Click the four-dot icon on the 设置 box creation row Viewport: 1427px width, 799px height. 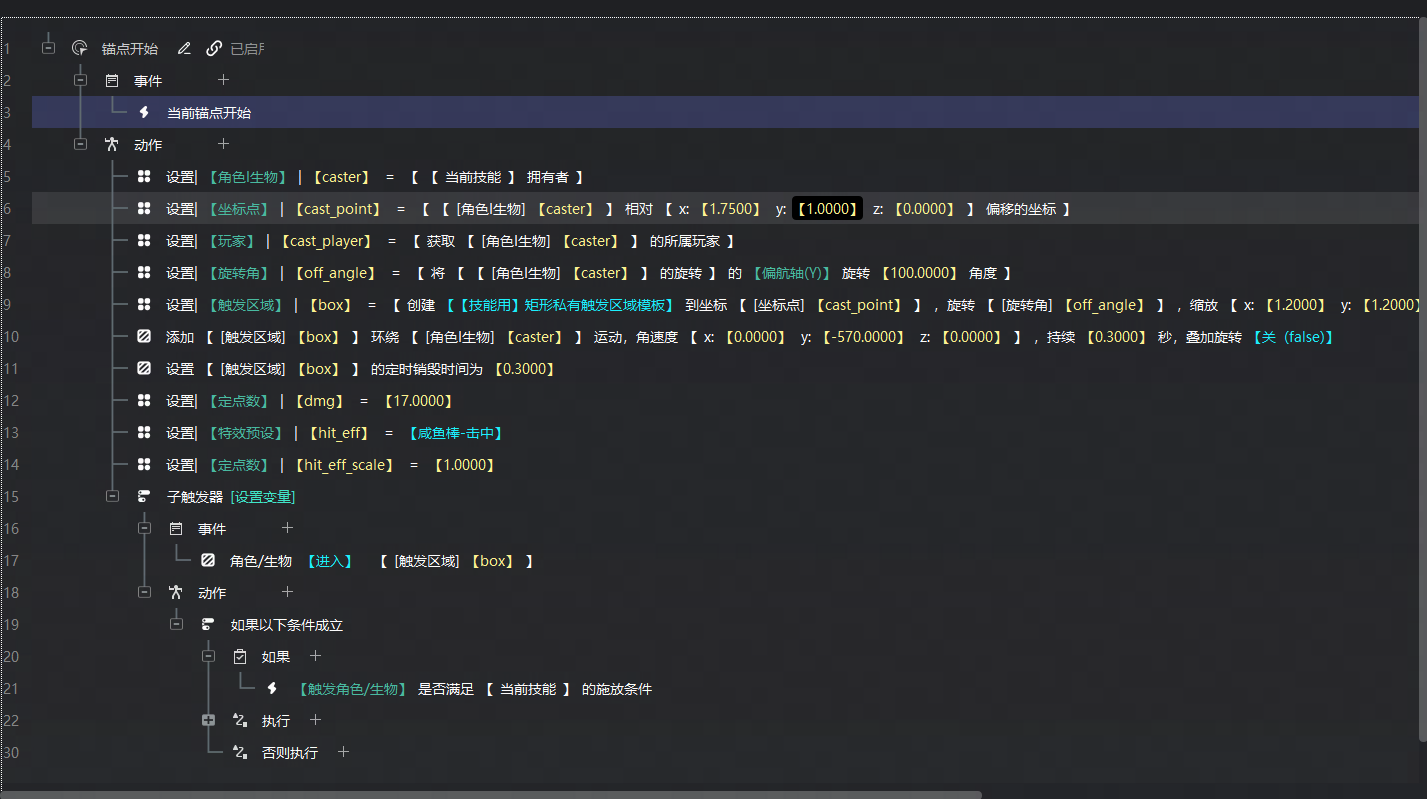144,304
